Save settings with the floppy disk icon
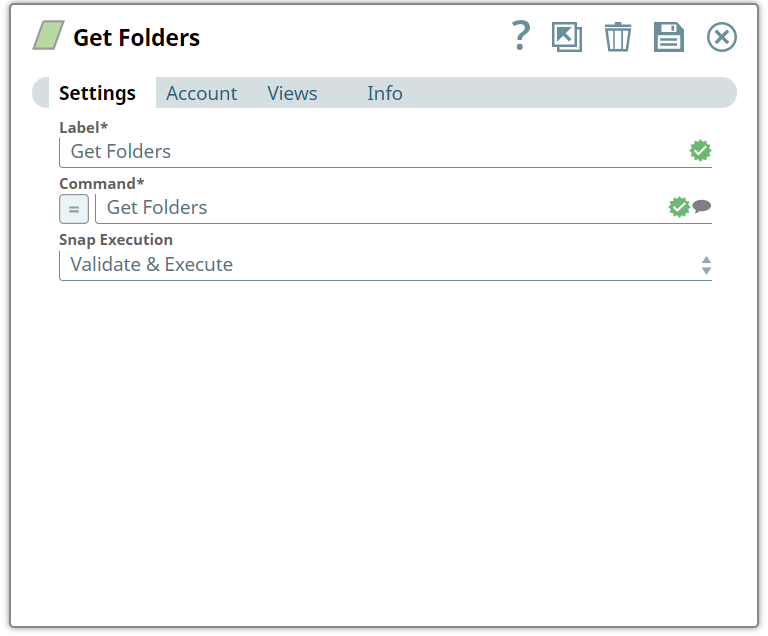Image resolution: width=768 pixels, height=636 pixels. pos(669,37)
